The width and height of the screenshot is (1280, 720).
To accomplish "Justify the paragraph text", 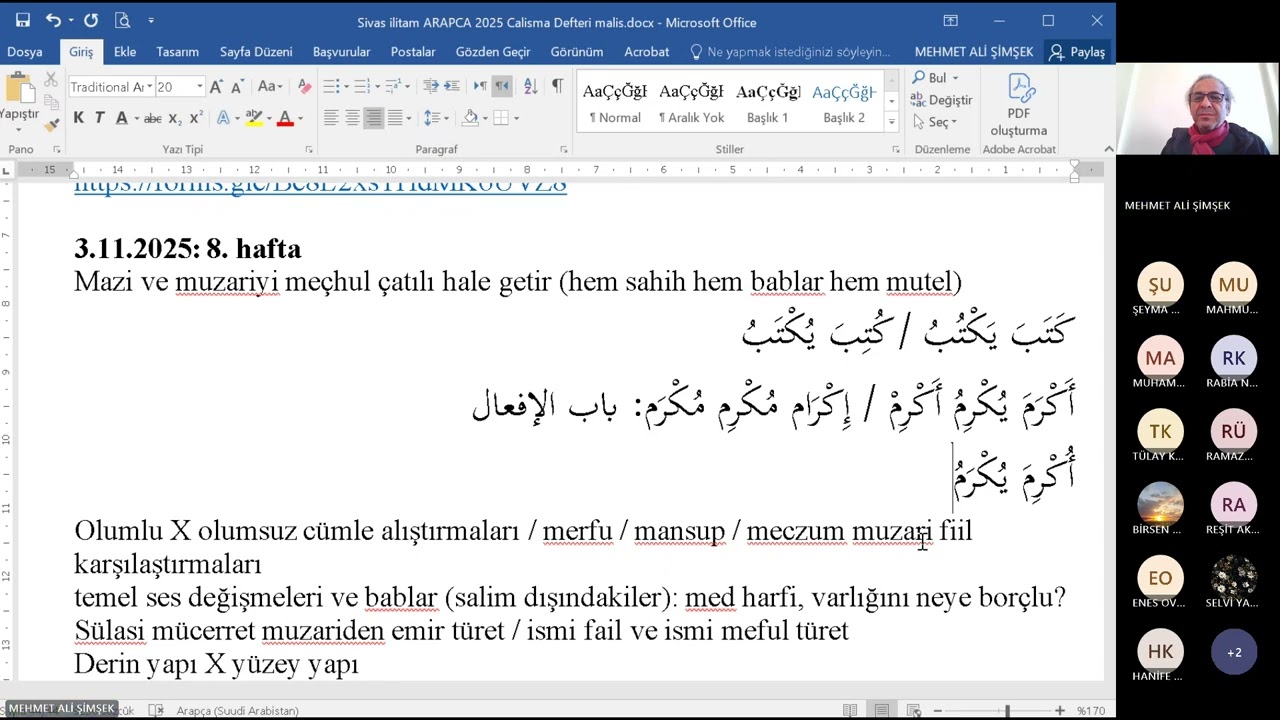I will pyautogui.click(x=394, y=118).
